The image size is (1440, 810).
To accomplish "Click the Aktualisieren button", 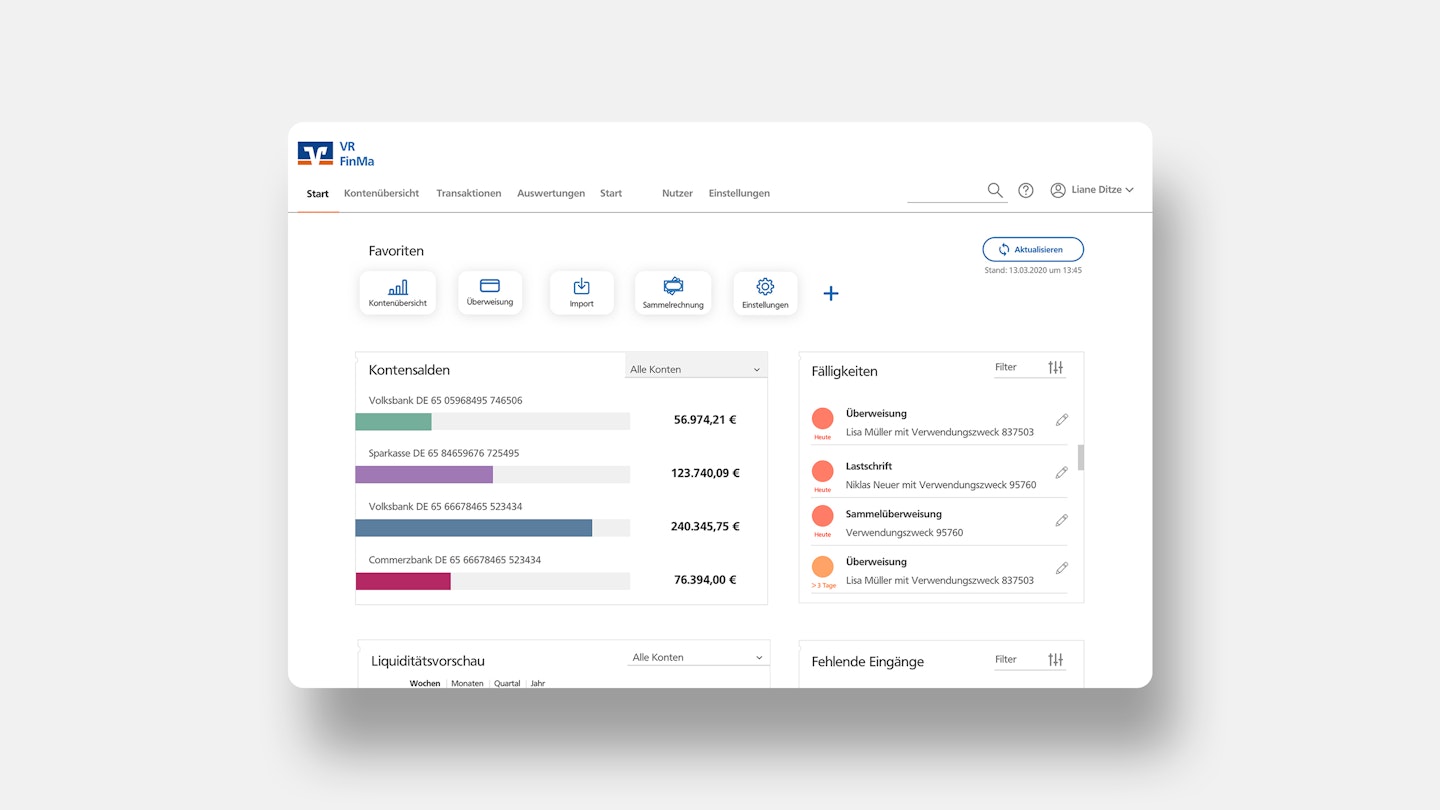I will 1032,249.
